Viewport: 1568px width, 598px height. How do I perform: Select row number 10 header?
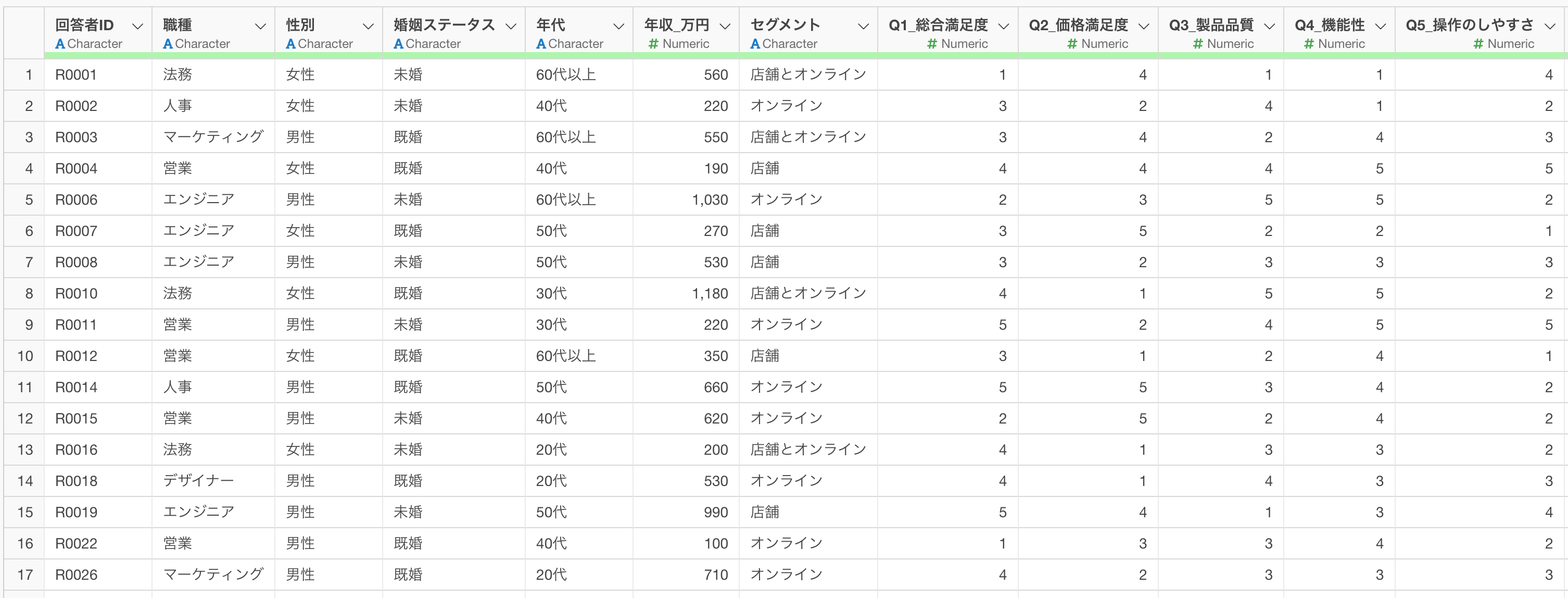tap(25, 356)
